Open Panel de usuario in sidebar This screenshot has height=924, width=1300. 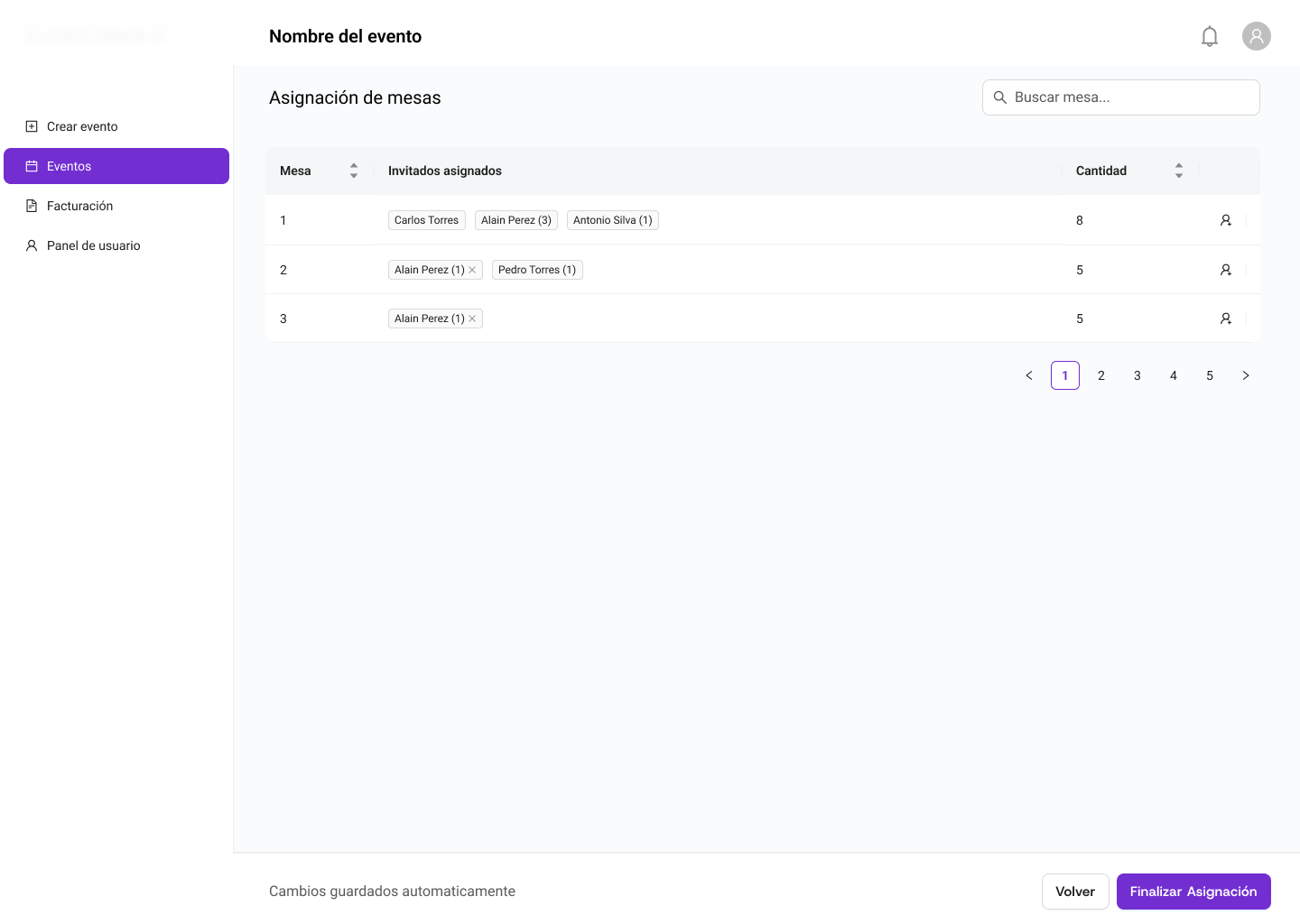point(93,245)
